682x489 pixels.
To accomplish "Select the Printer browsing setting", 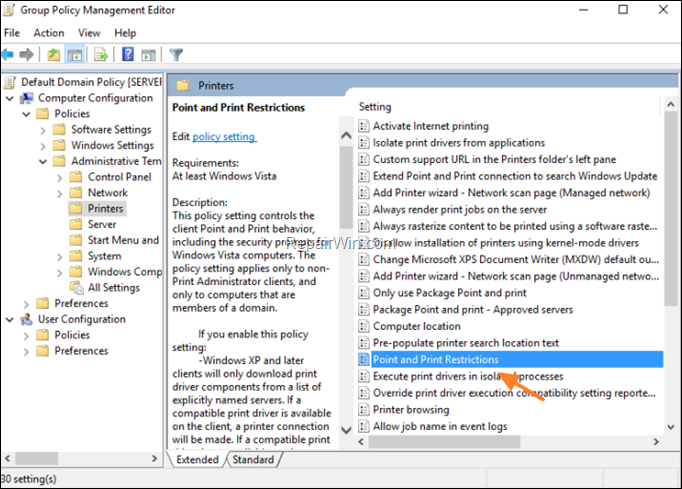I will pyautogui.click(x=411, y=410).
